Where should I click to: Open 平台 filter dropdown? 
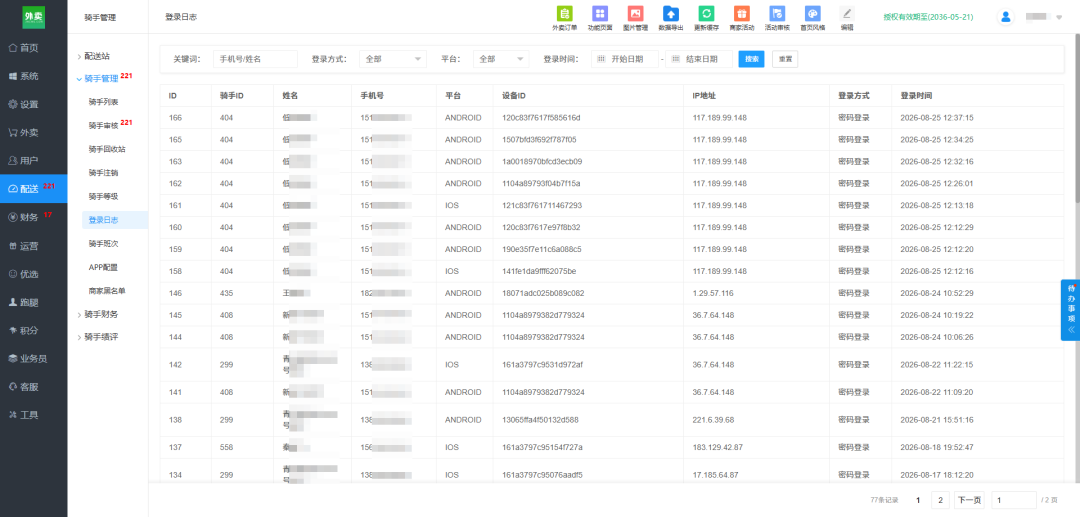point(501,59)
